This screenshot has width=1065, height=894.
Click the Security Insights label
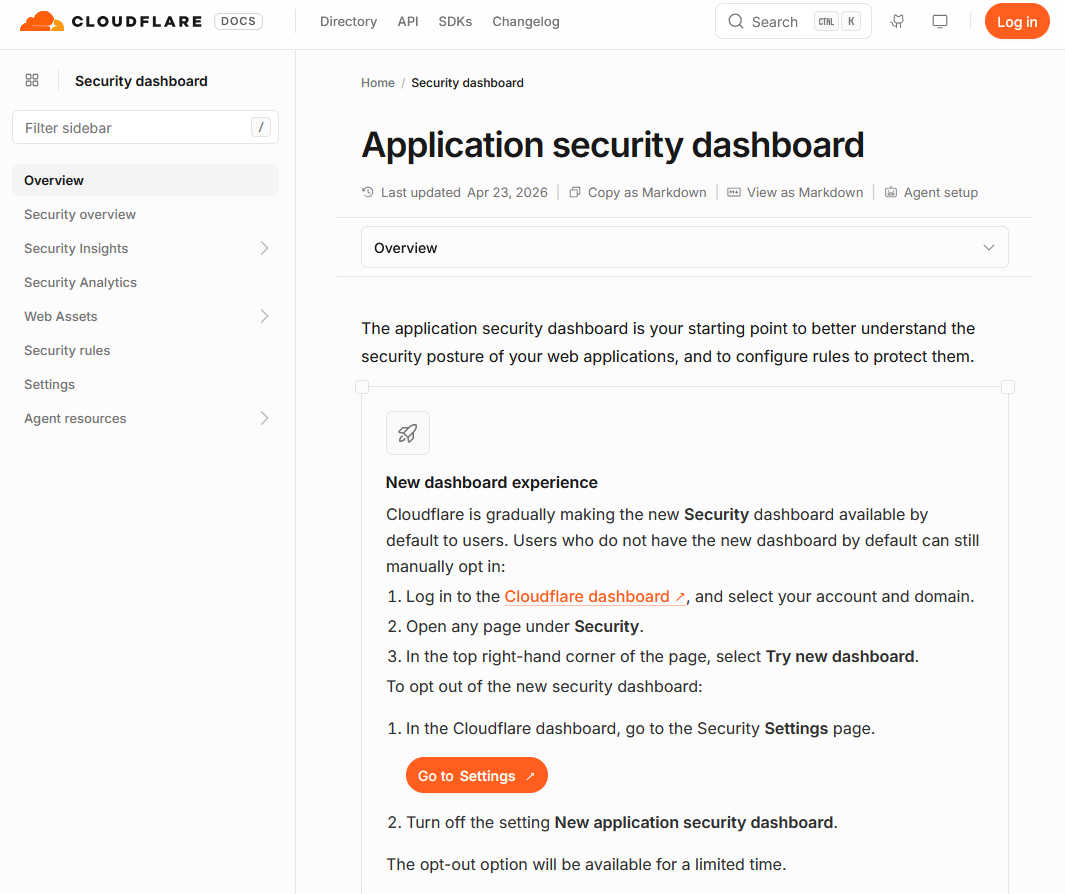click(76, 249)
